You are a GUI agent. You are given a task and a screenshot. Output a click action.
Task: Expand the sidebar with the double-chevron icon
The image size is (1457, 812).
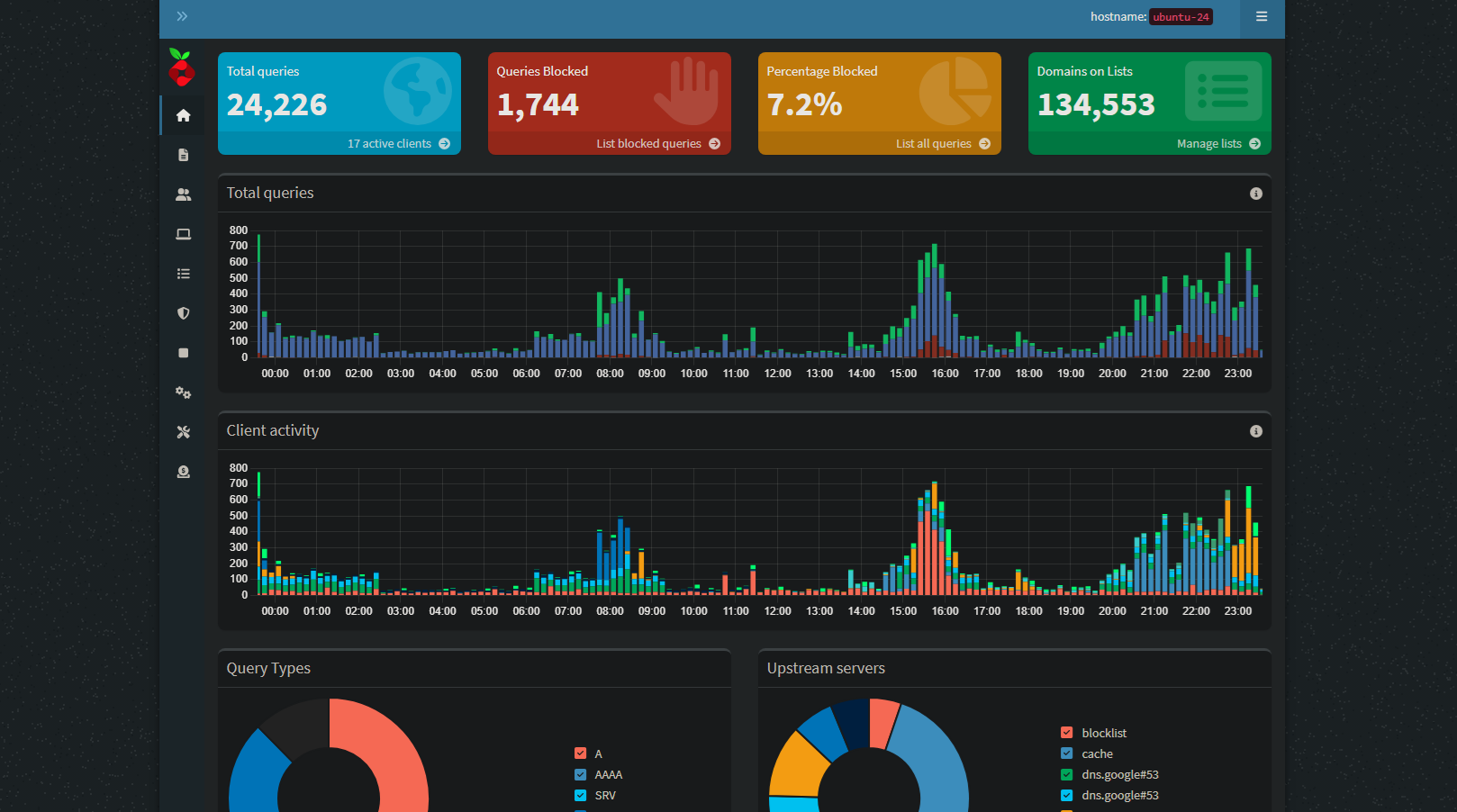tap(182, 16)
